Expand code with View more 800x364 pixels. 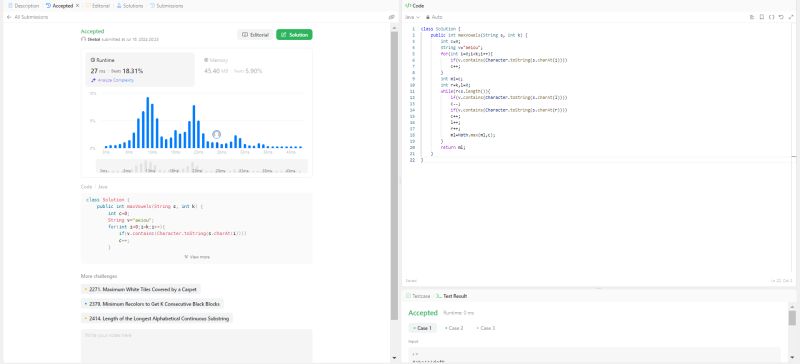[196, 257]
